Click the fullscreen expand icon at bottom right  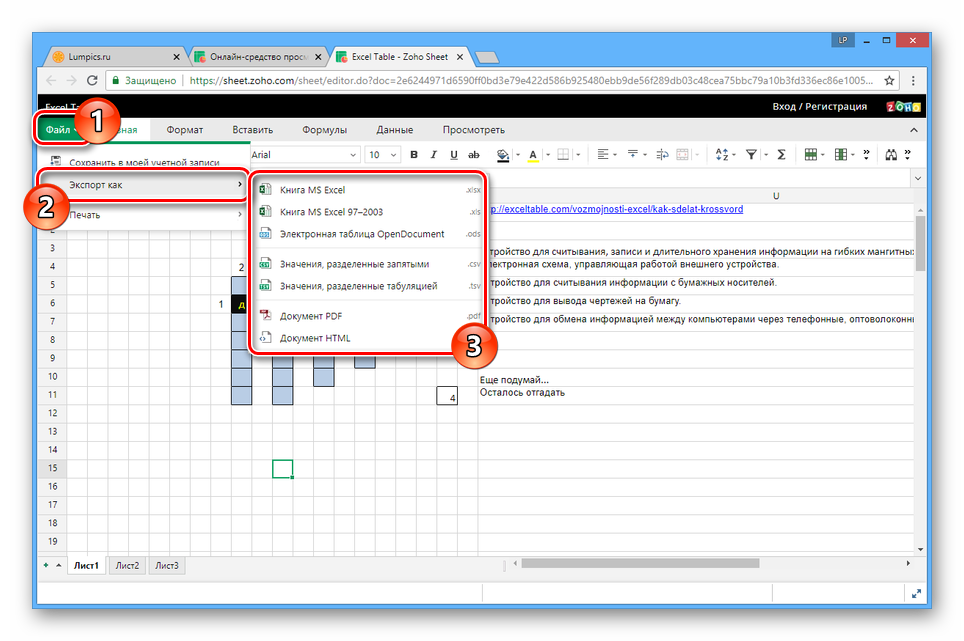click(916, 593)
